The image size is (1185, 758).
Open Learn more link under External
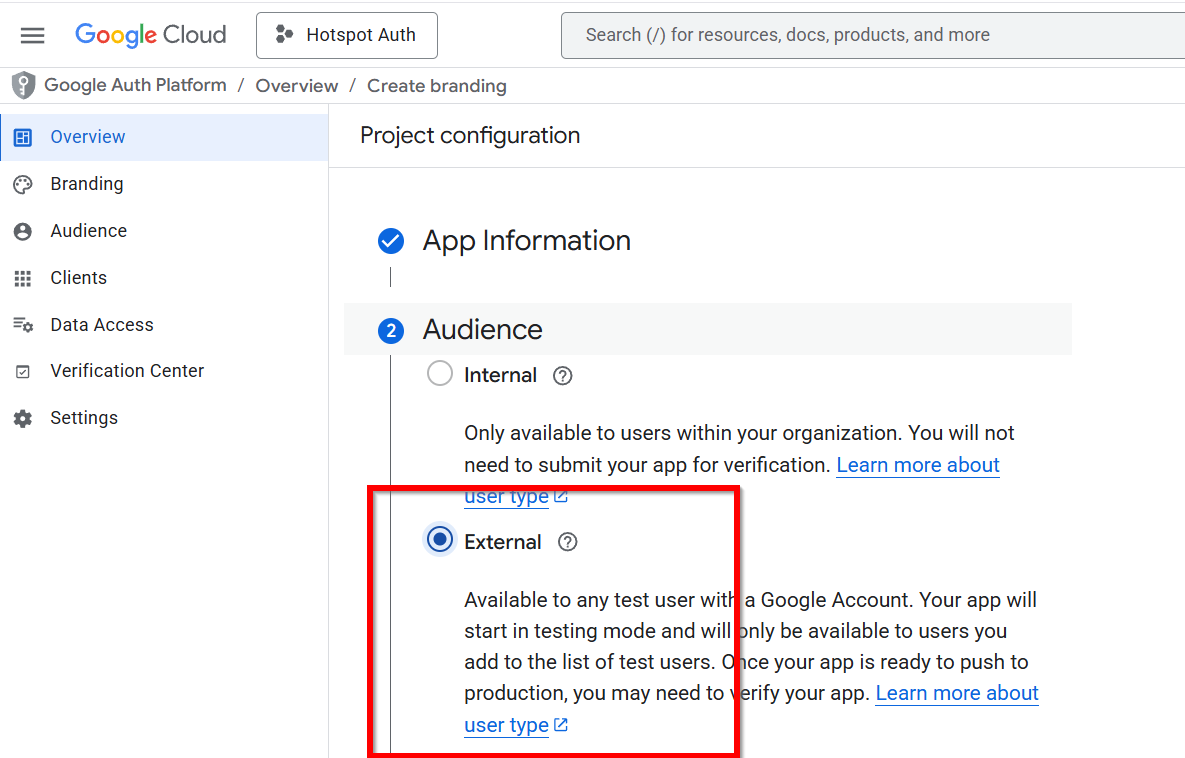coord(956,694)
